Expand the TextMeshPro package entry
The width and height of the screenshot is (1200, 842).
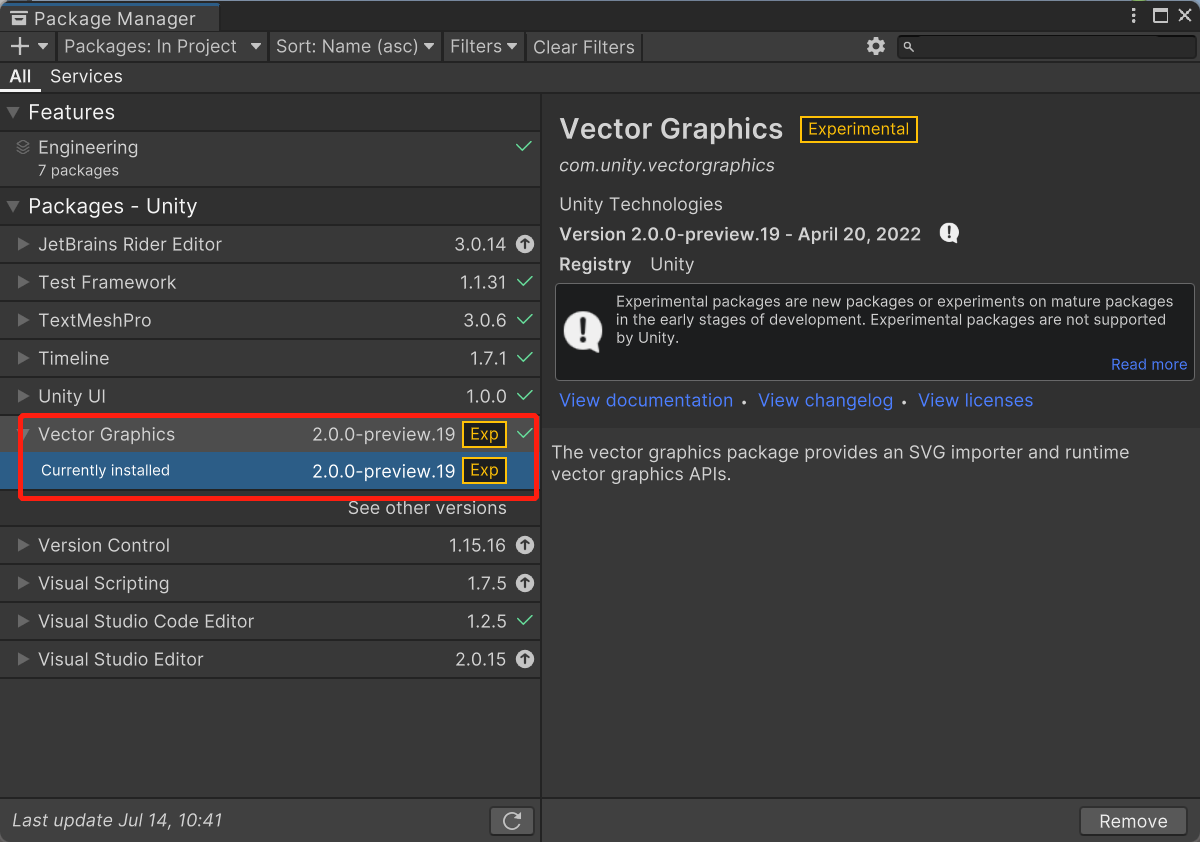[24, 320]
